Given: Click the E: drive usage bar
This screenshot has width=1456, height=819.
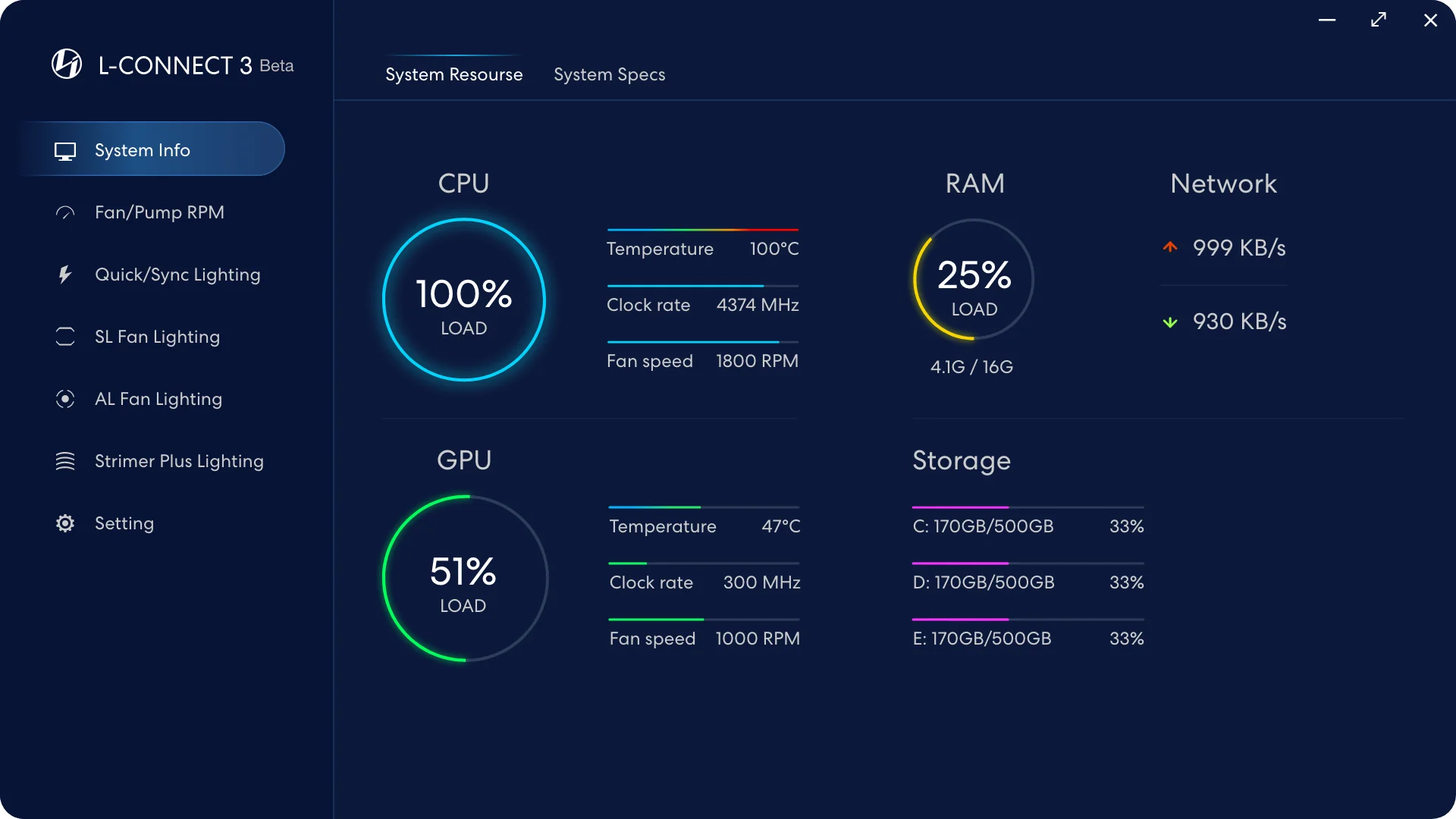Looking at the screenshot, I should pos(1028,620).
